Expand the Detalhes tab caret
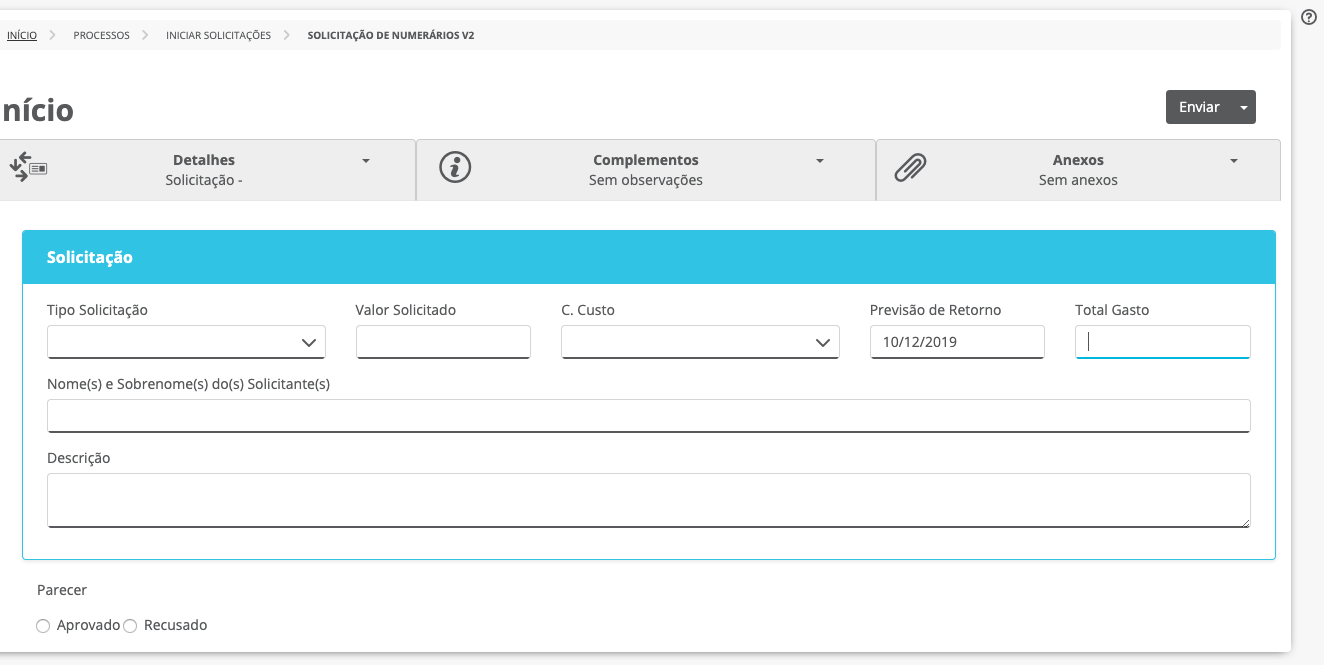This screenshot has height=665, width=1324. 366,161
